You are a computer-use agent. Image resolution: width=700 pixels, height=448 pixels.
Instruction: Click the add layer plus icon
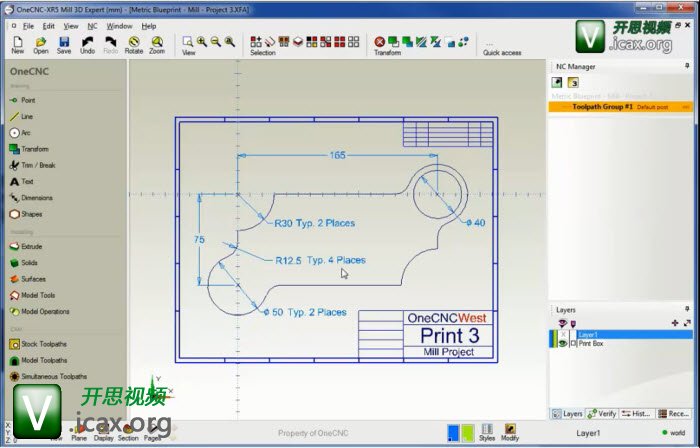675,323
